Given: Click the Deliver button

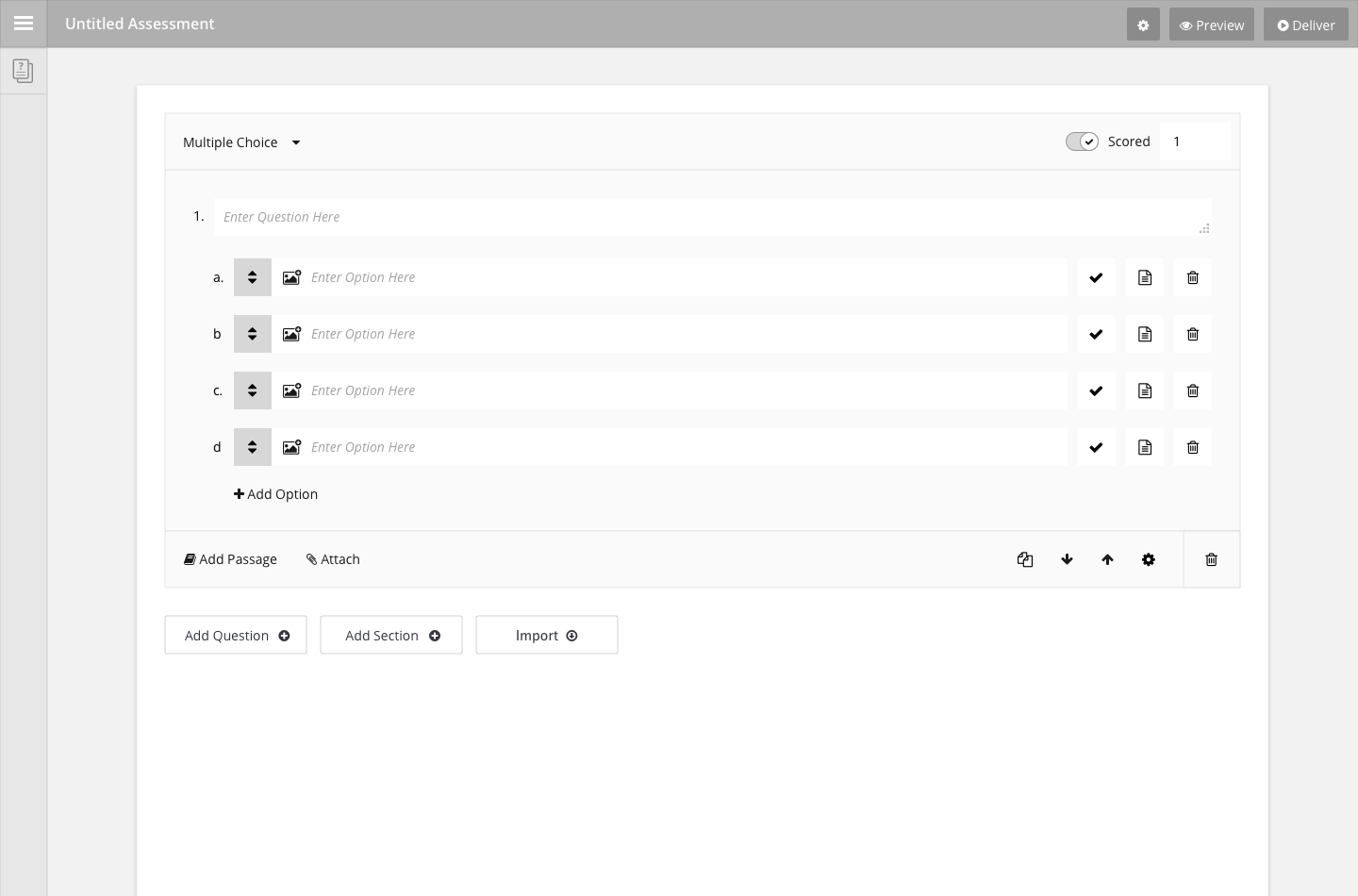Looking at the screenshot, I should click(1305, 25).
